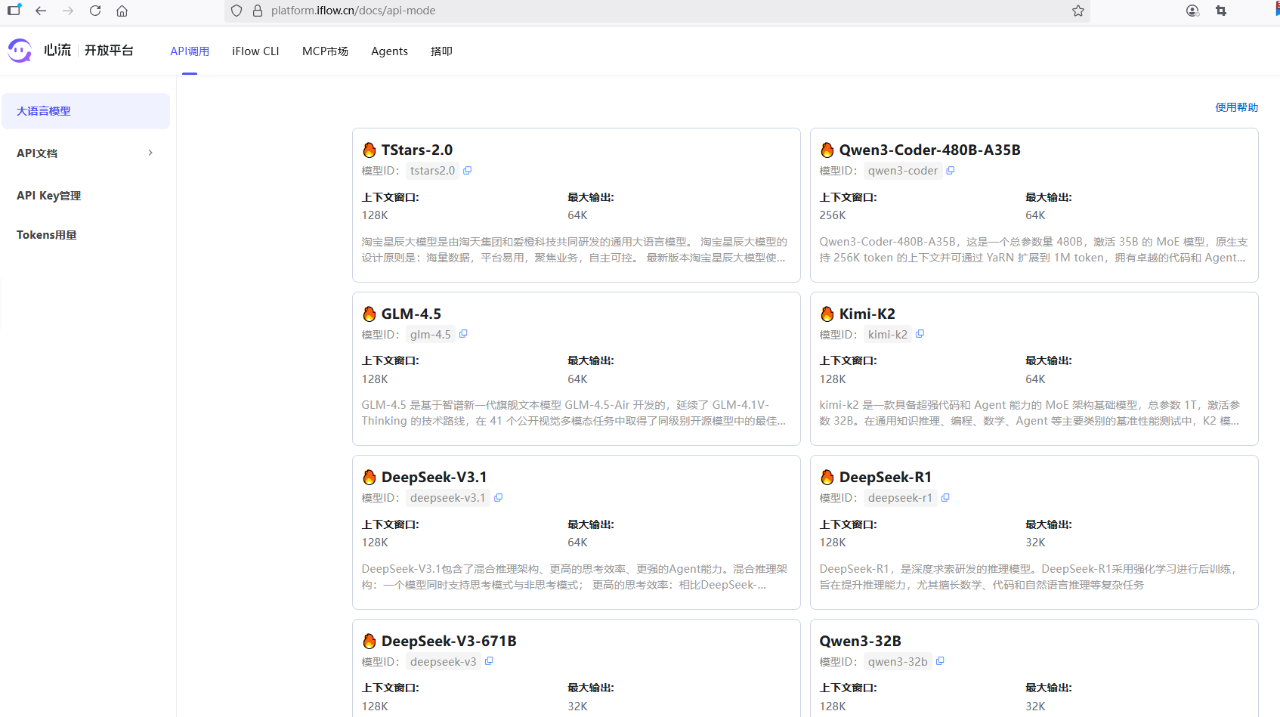Viewport: 1280px width, 717px height.
Task: Open the Qwen3-32B model title
Action: pyautogui.click(x=860, y=641)
